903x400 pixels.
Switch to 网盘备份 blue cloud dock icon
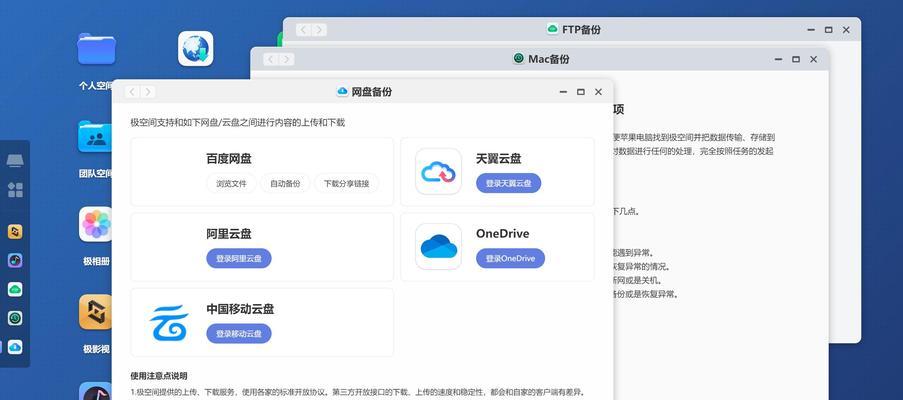15,346
